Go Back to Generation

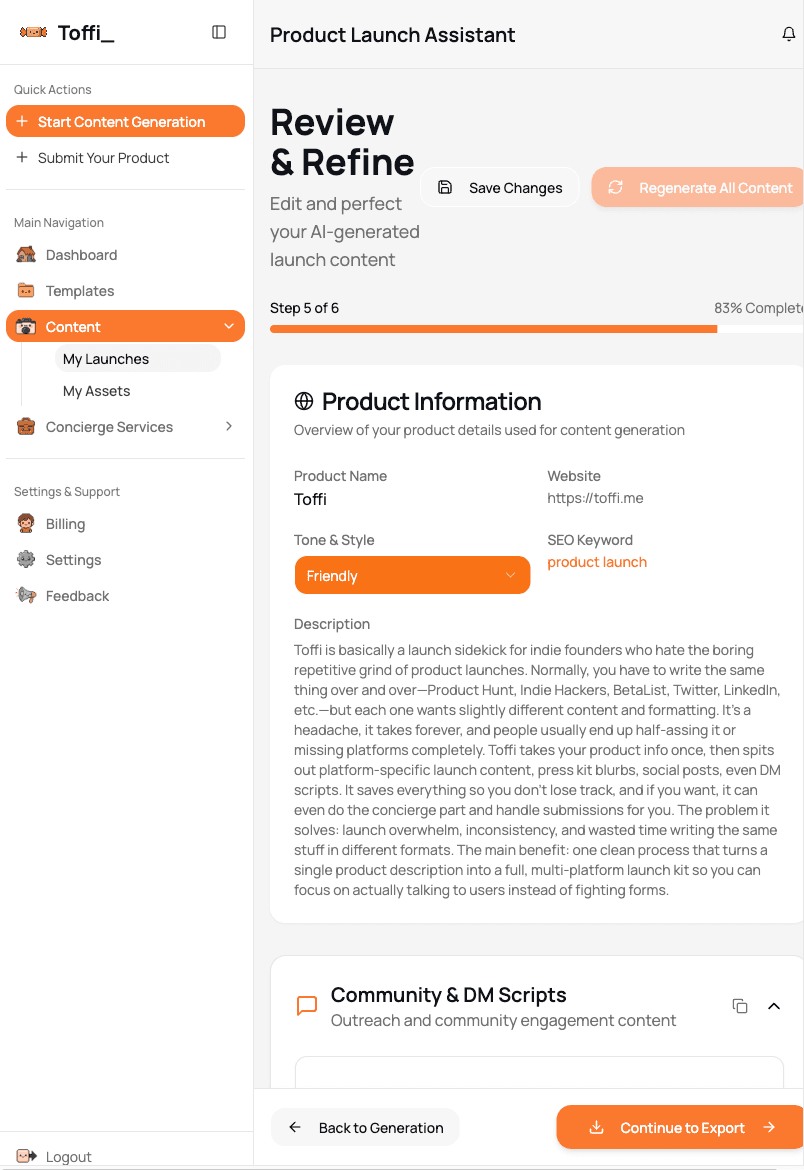coord(365,1127)
